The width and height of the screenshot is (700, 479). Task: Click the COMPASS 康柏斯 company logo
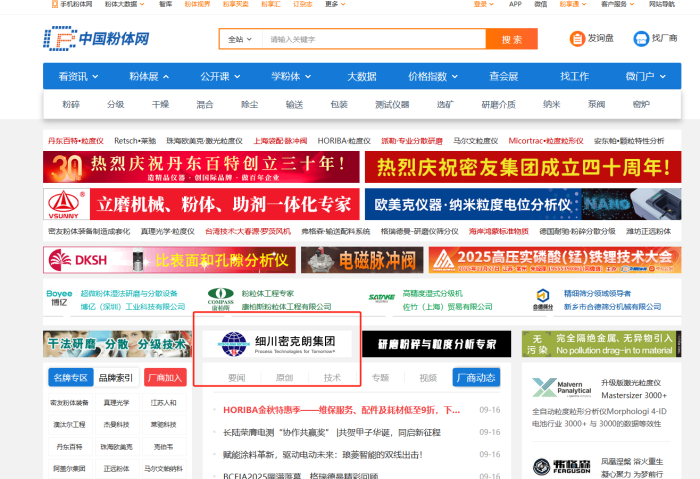coord(220,300)
